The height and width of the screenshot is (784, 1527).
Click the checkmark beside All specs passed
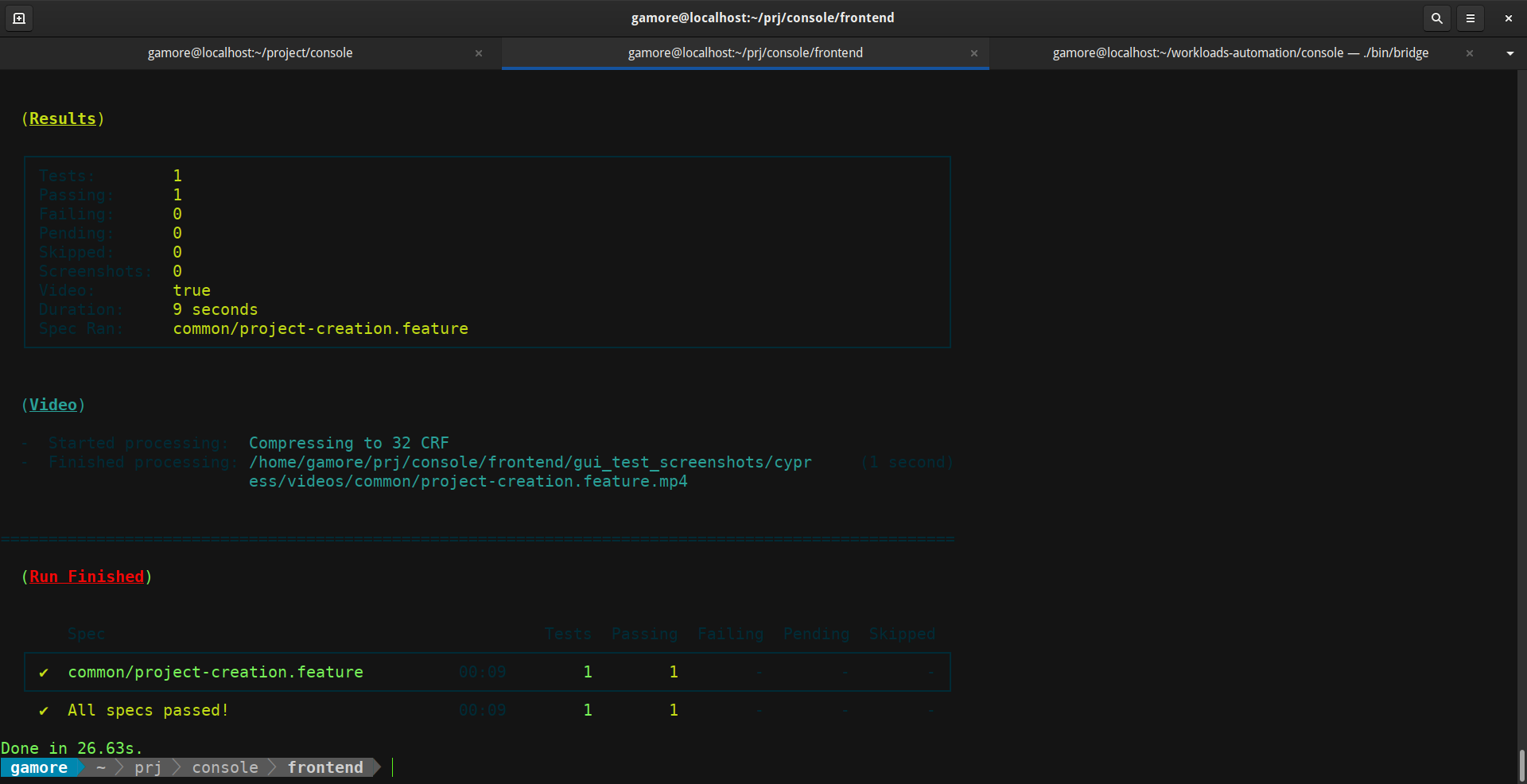pyautogui.click(x=44, y=711)
